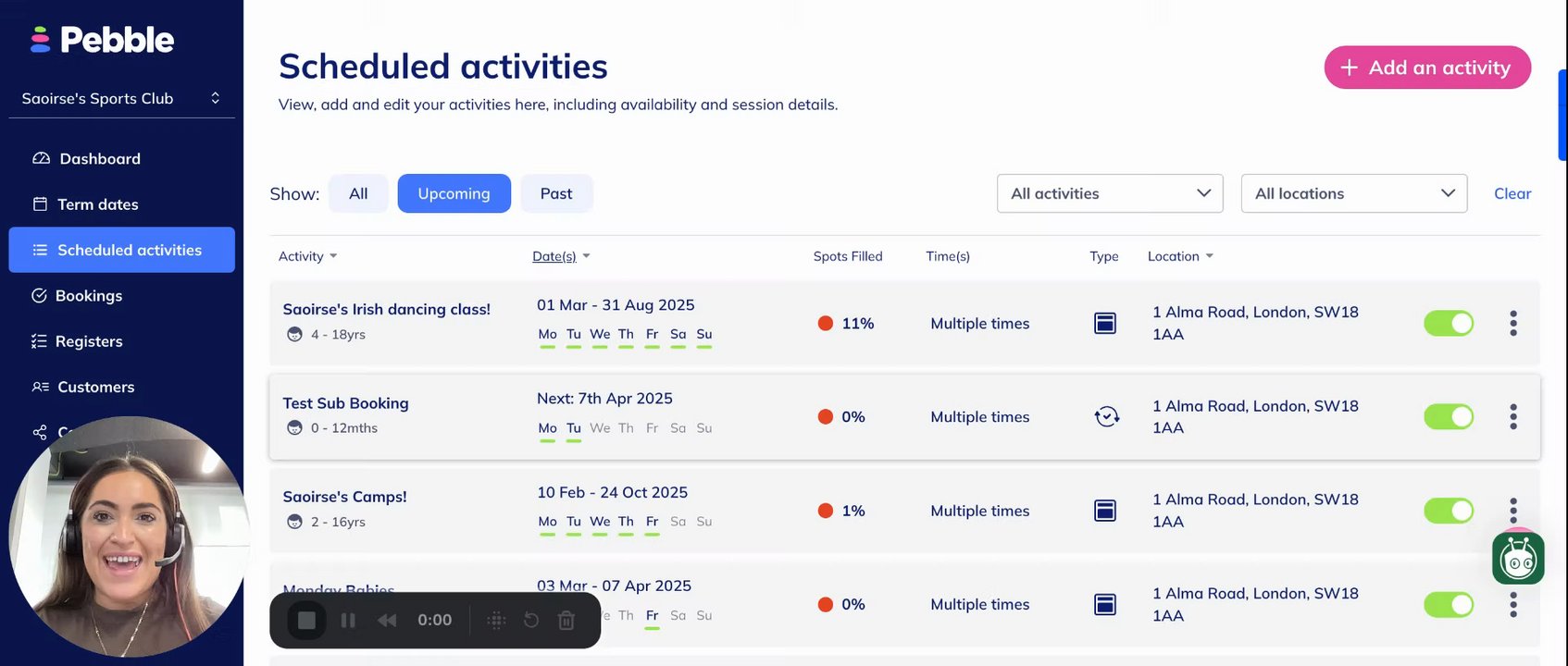Open the All locations dropdown

1354,193
